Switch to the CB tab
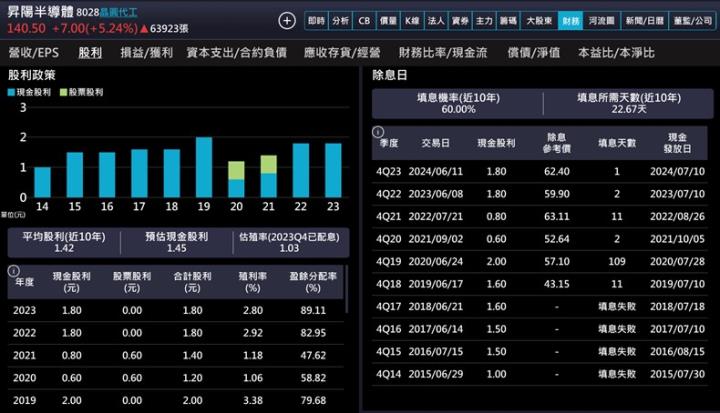This screenshot has width=720, height=413. (x=364, y=21)
